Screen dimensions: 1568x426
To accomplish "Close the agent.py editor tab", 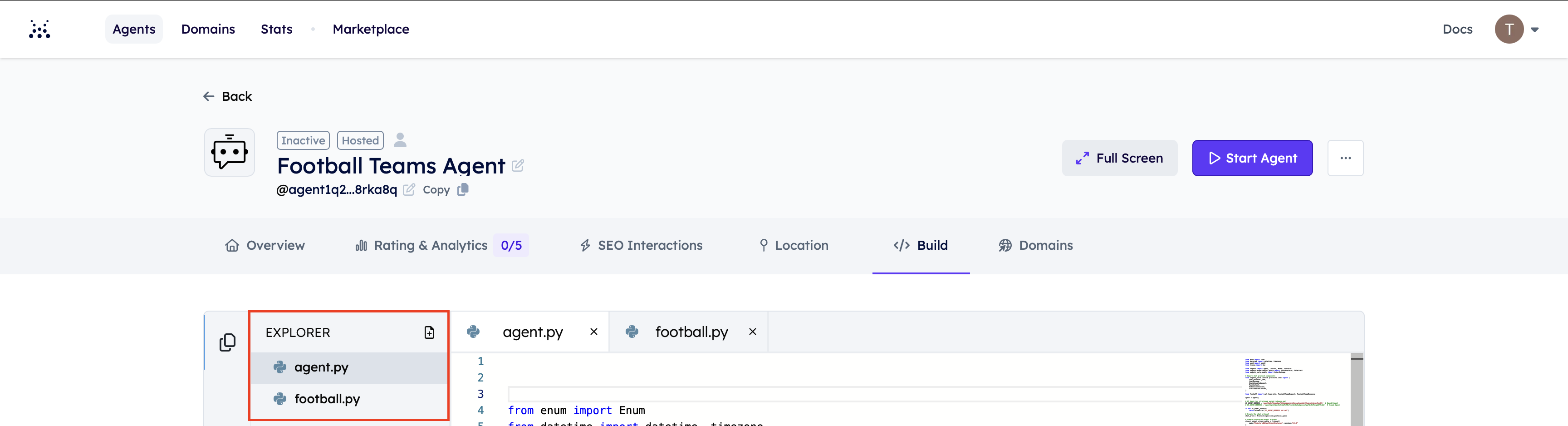I will [x=593, y=332].
